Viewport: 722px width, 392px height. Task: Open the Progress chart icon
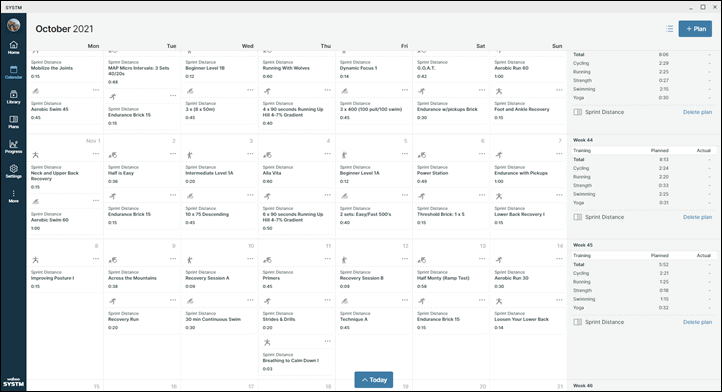(13, 146)
